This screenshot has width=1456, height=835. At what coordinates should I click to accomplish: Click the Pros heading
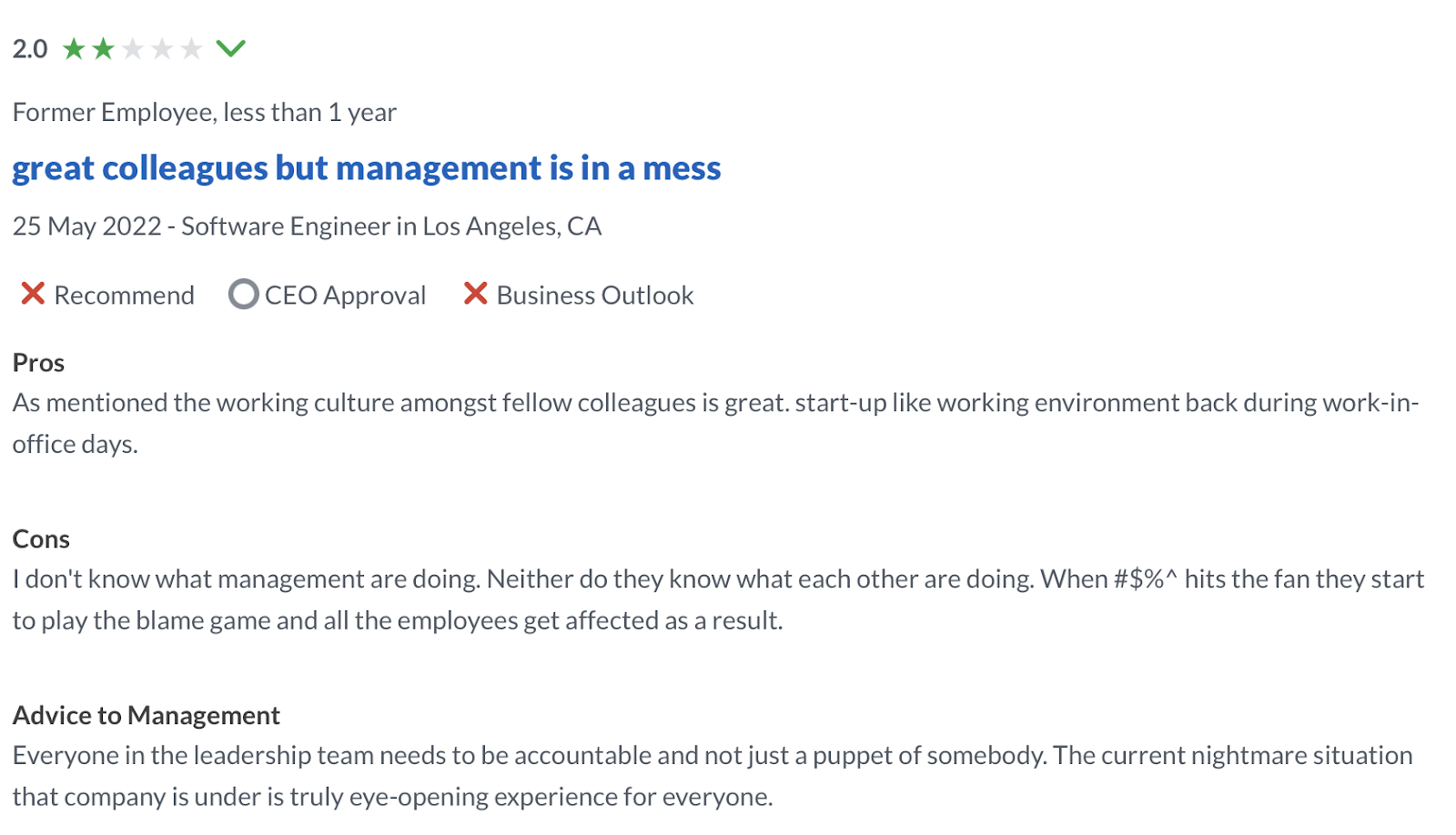pos(38,363)
